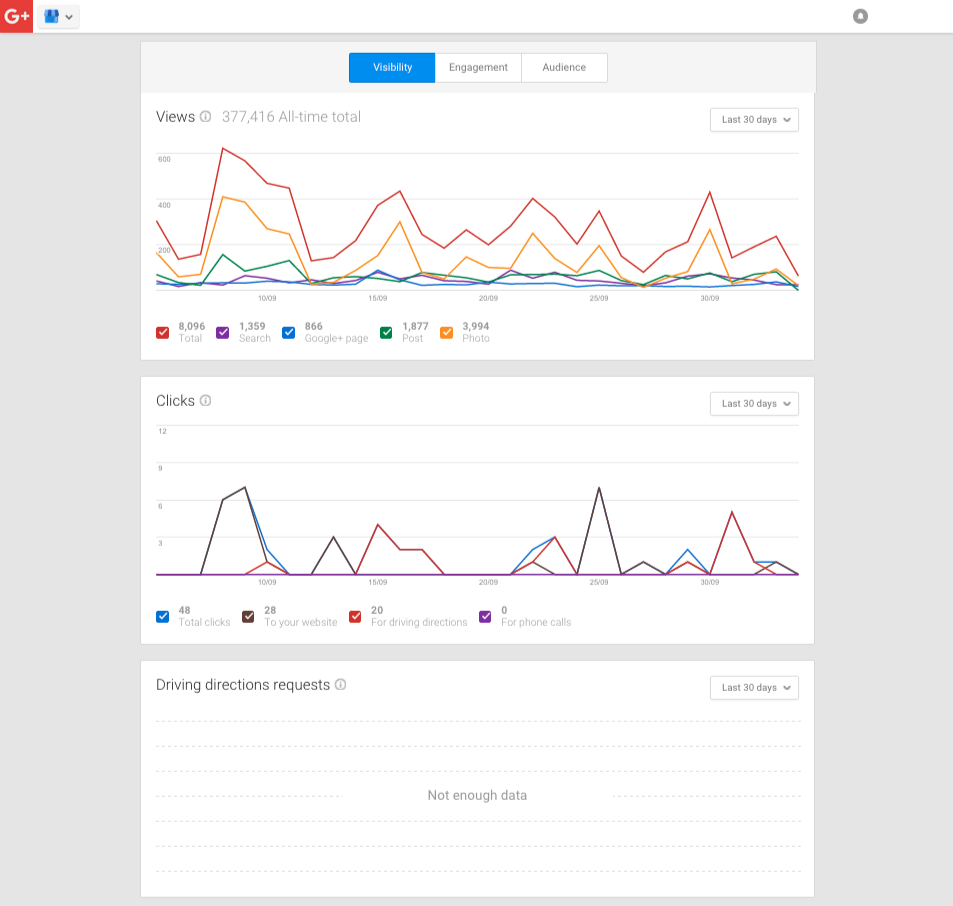The image size is (953, 906).
Task: Click the info icon beside Views
Action: [205, 117]
